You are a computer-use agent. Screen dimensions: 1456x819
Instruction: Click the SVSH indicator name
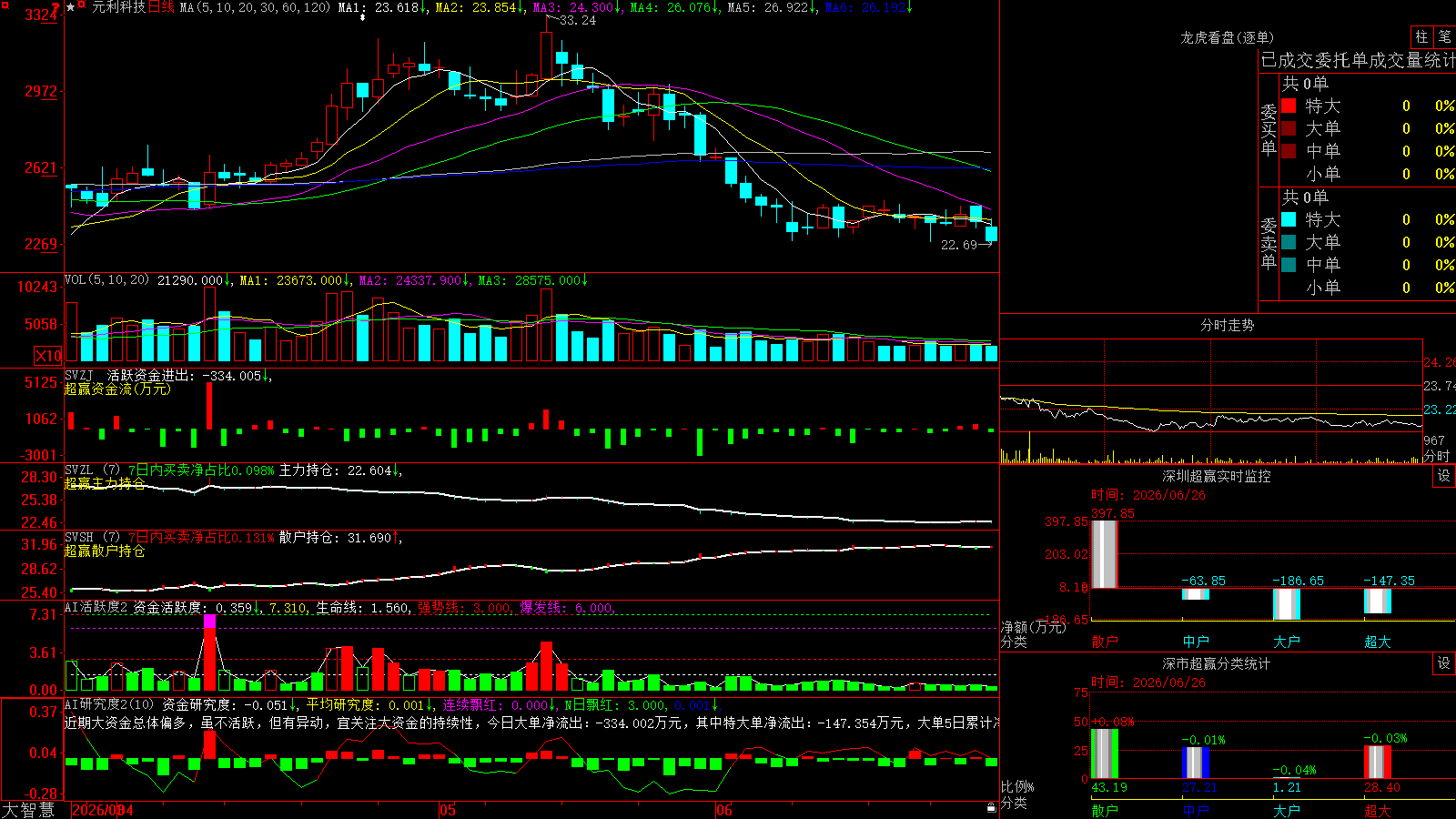pos(79,538)
